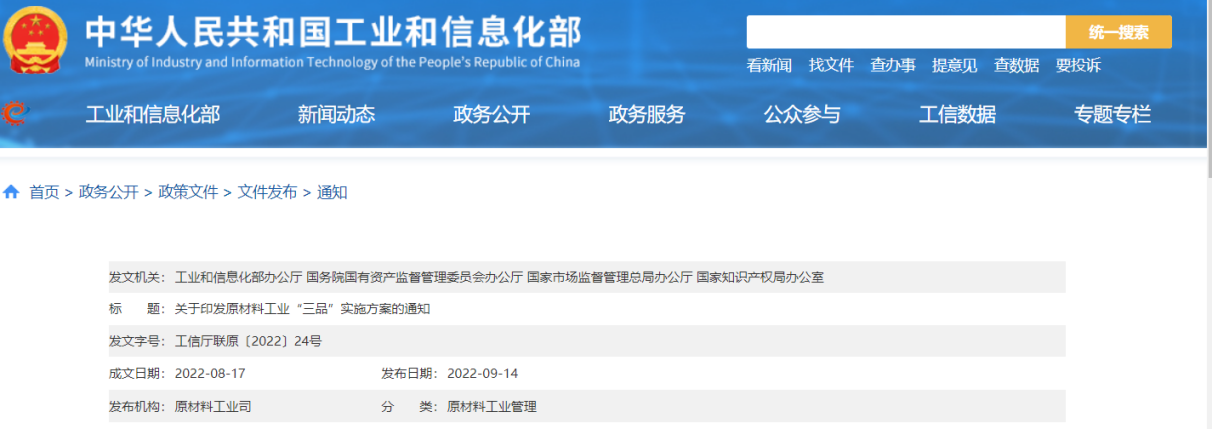Click the national emblem logo
1212x429 pixels.
(34, 39)
